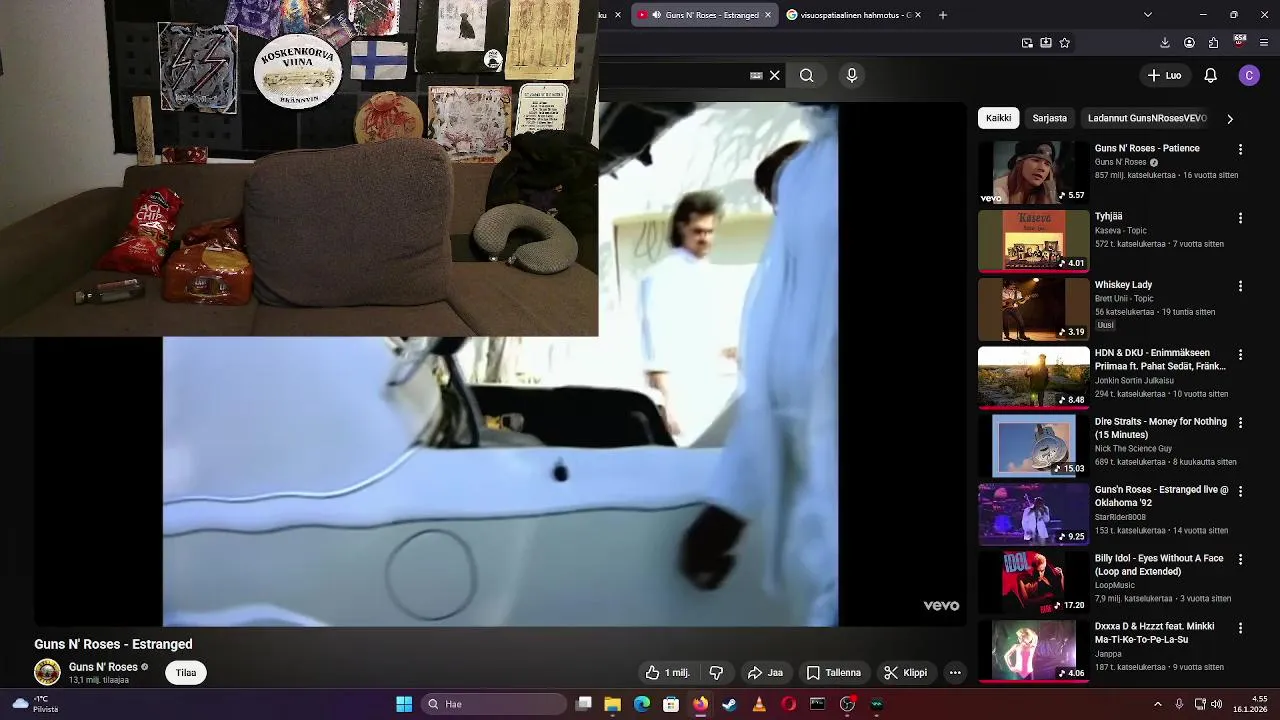The height and width of the screenshot is (720, 1280).
Task: Open Dxxxa D & Hzzzt feat. Minkki video
Action: click(x=1154, y=633)
